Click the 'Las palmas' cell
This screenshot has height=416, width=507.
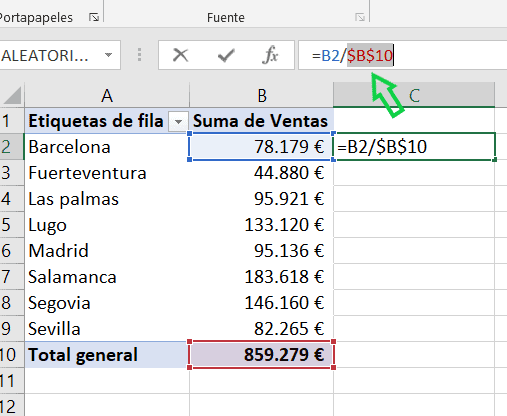(107, 199)
